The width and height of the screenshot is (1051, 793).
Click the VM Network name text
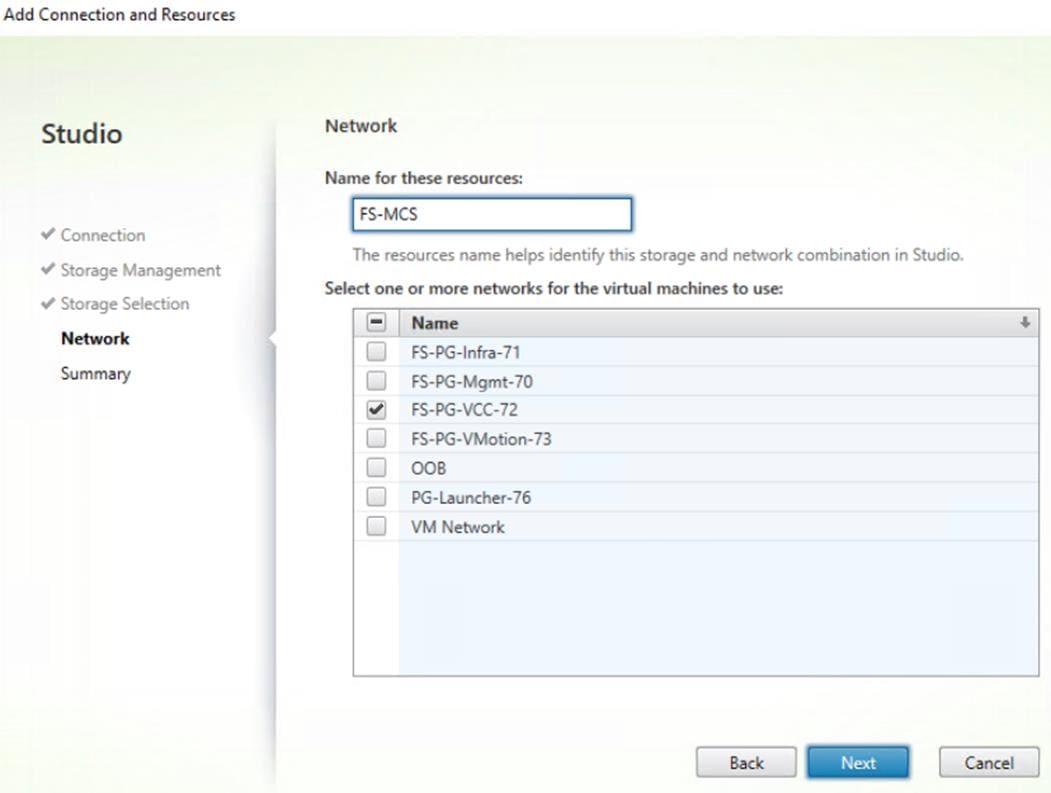coord(458,527)
